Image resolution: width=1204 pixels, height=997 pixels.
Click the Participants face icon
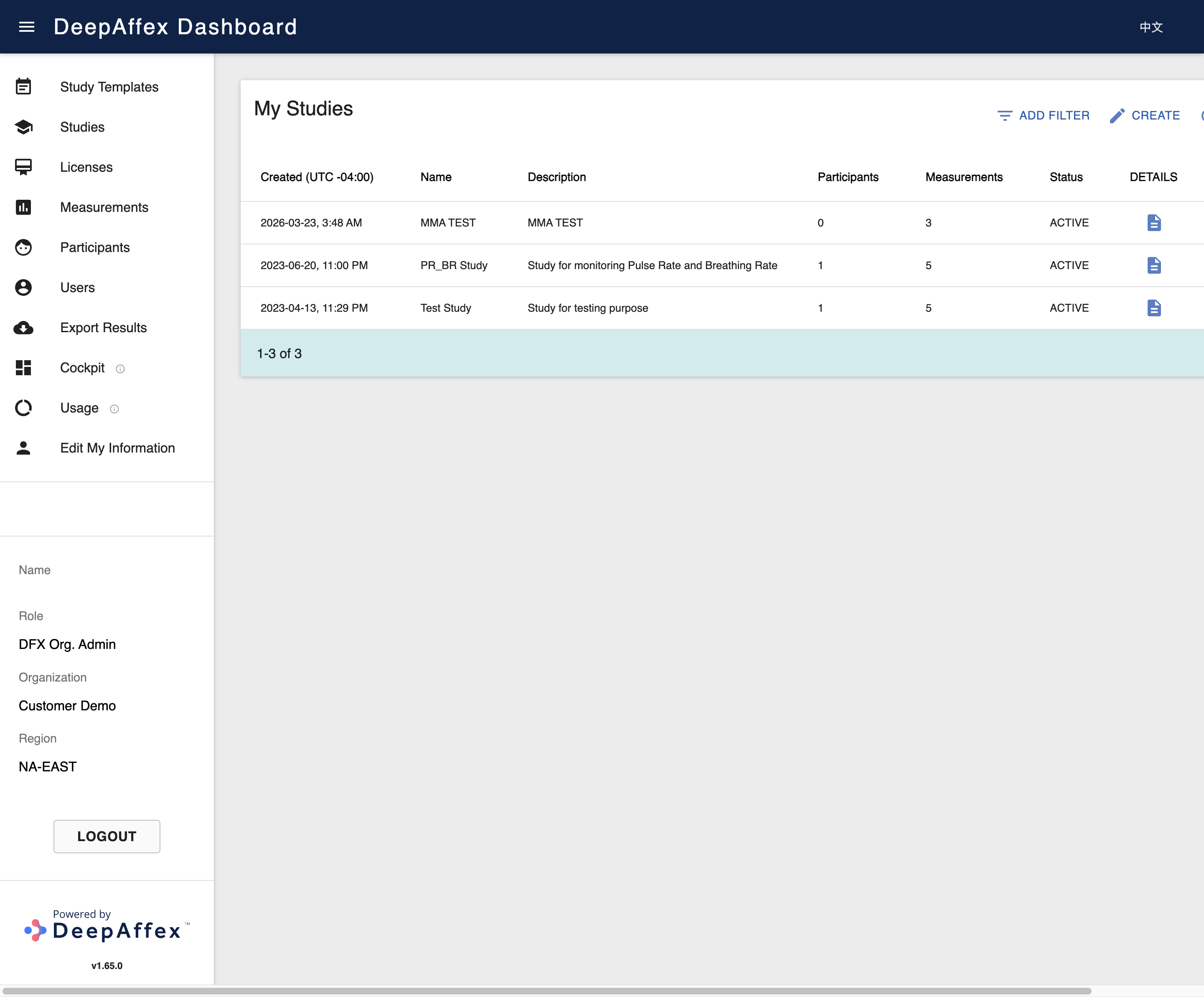click(23, 247)
